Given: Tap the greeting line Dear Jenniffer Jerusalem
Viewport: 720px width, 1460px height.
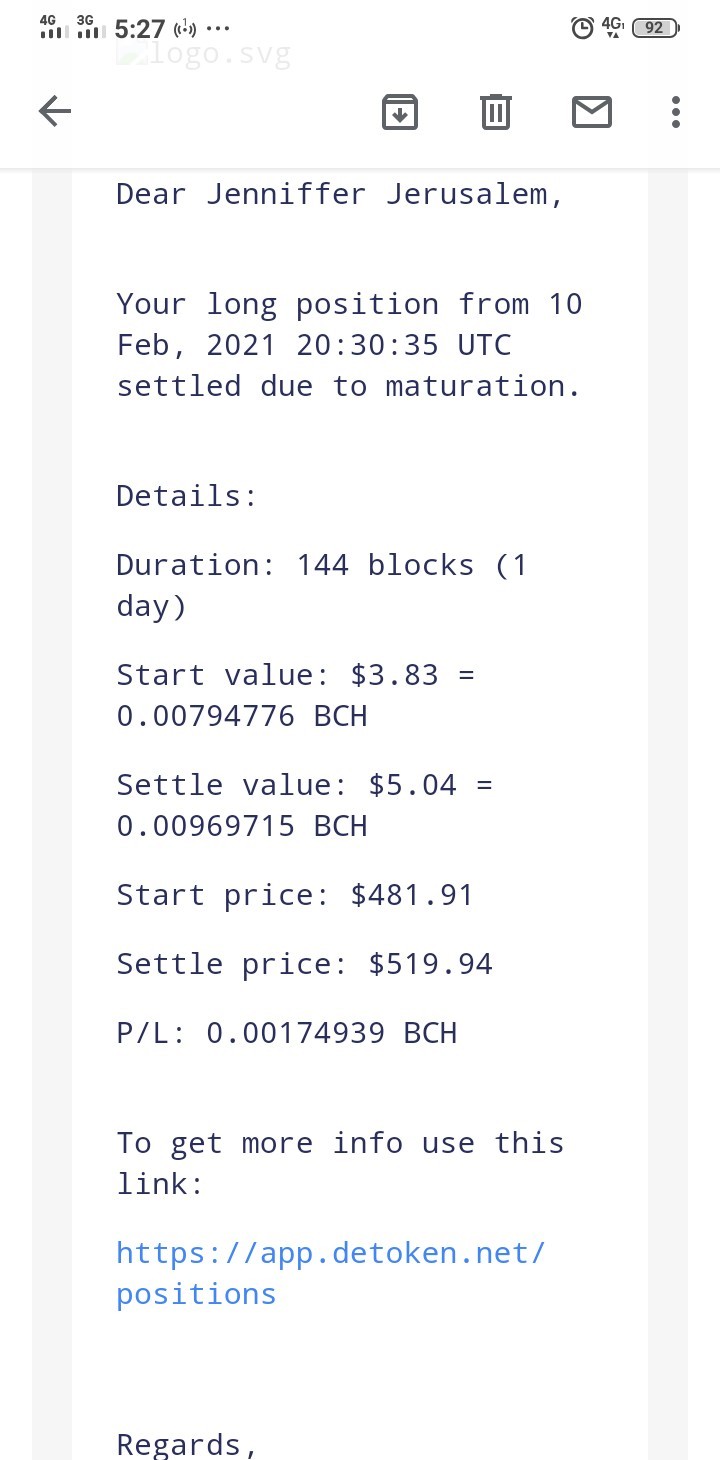Looking at the screenshot, I should click(x=341, y=194).
